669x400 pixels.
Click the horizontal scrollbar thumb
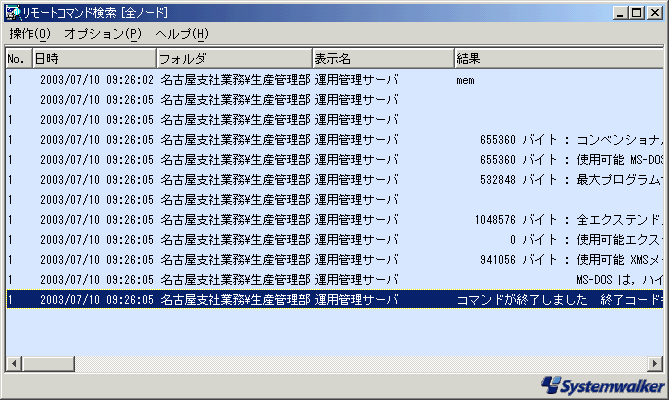click(49, 364)
